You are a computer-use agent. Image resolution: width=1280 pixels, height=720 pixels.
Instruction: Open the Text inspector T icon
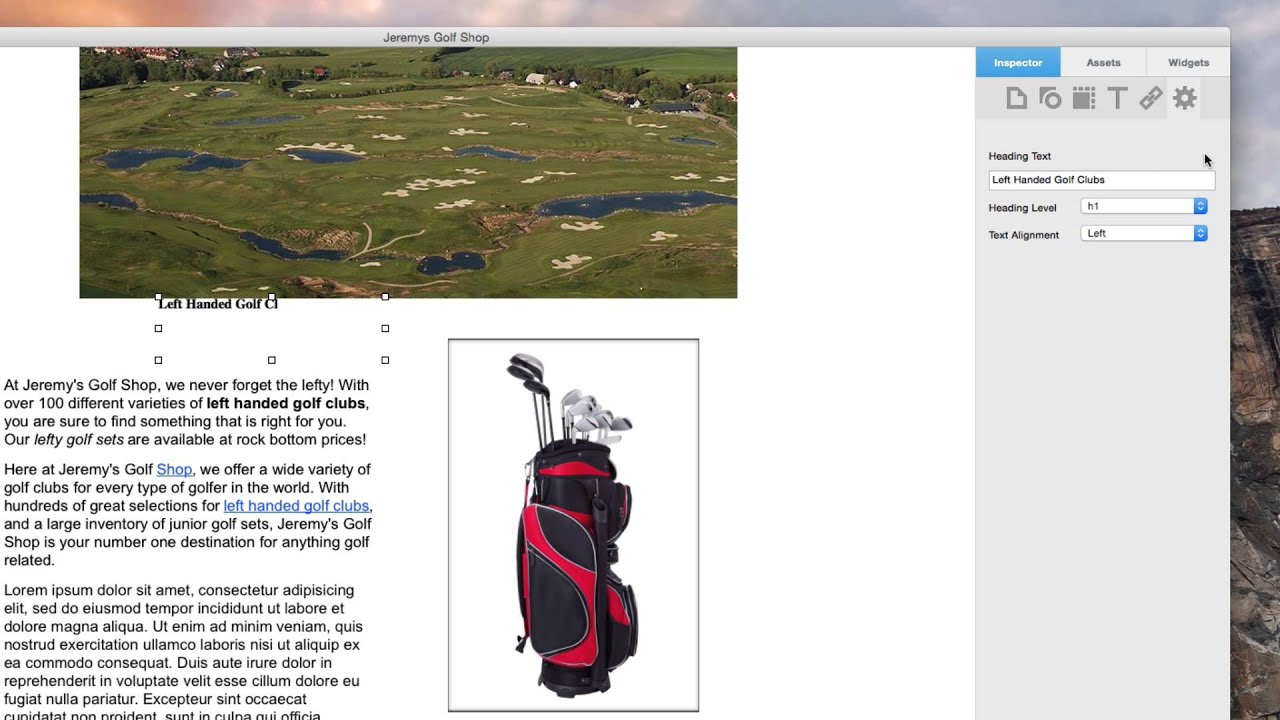click(x=1118, y=98)
